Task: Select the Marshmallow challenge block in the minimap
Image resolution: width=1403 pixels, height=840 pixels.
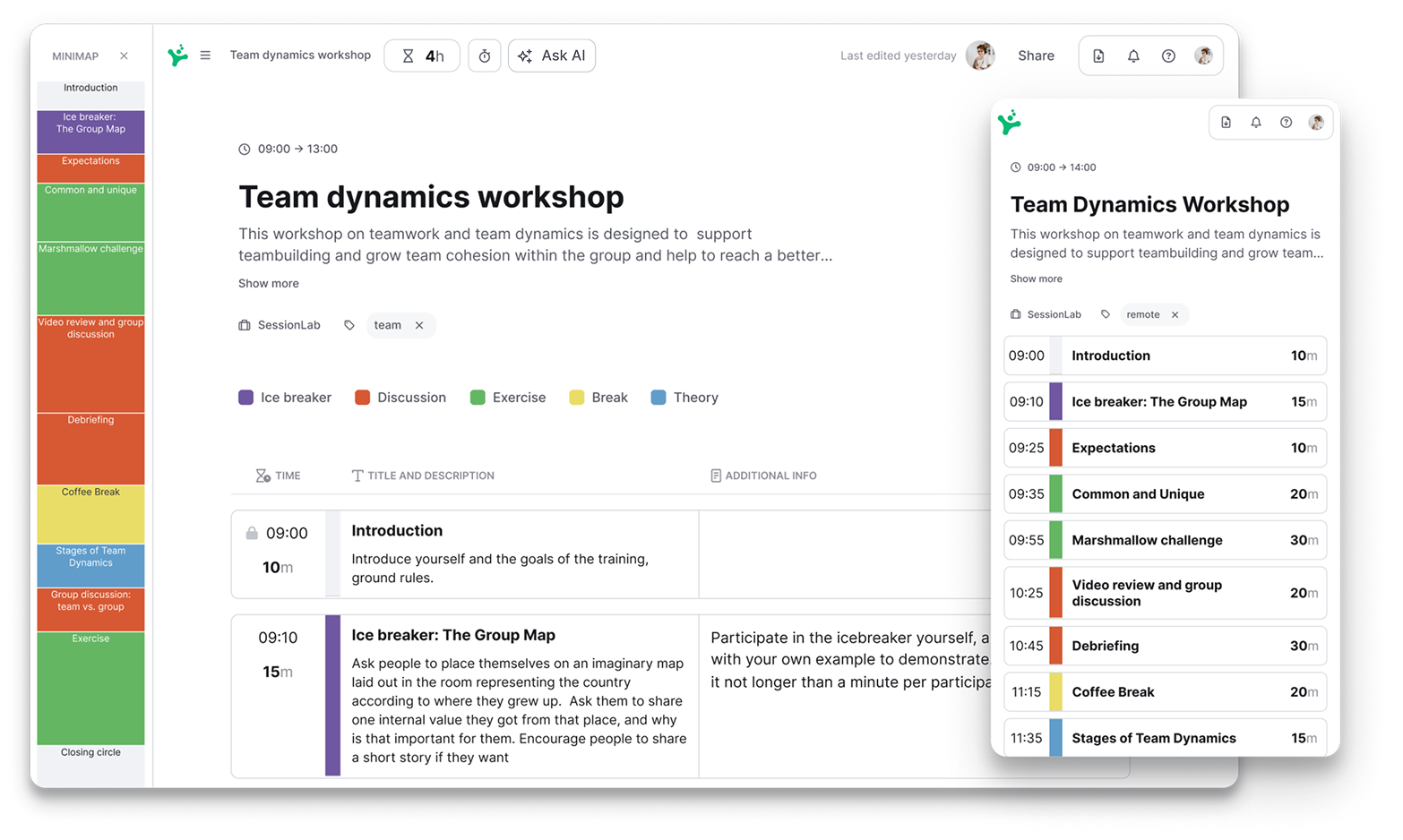Action: point(90,279)
